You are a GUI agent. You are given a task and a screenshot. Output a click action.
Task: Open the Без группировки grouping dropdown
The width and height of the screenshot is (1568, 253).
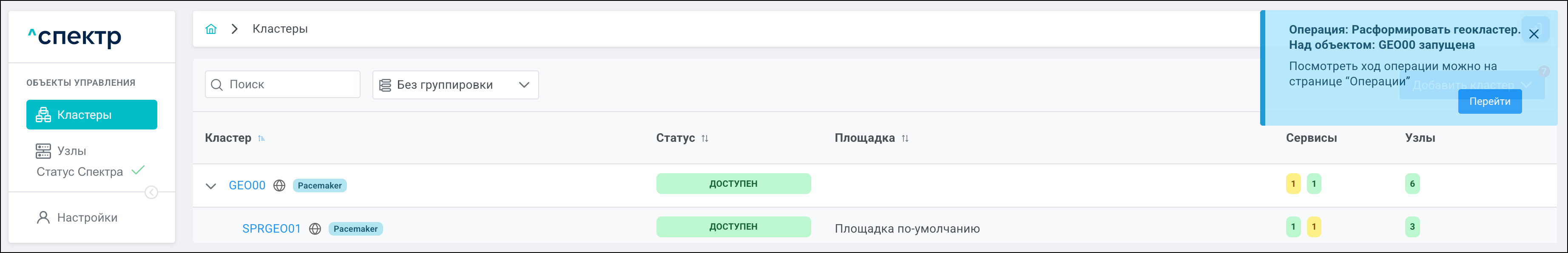455,85
